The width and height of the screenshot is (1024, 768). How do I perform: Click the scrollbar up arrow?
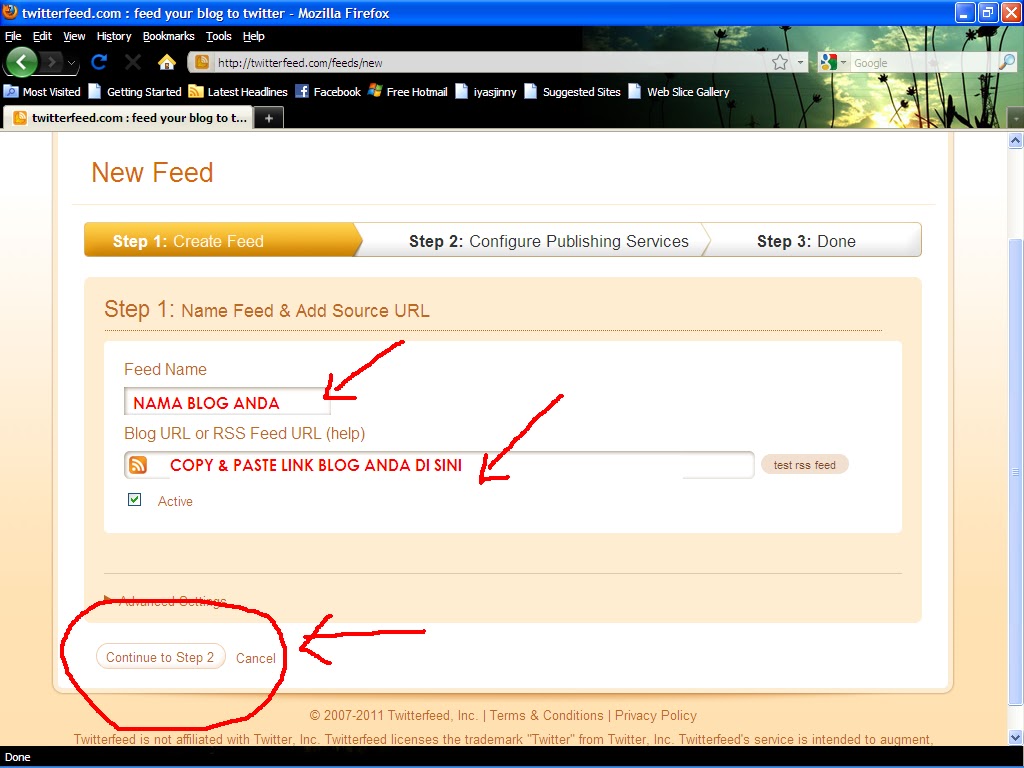pyautogui.click(x=1016, y=140)
